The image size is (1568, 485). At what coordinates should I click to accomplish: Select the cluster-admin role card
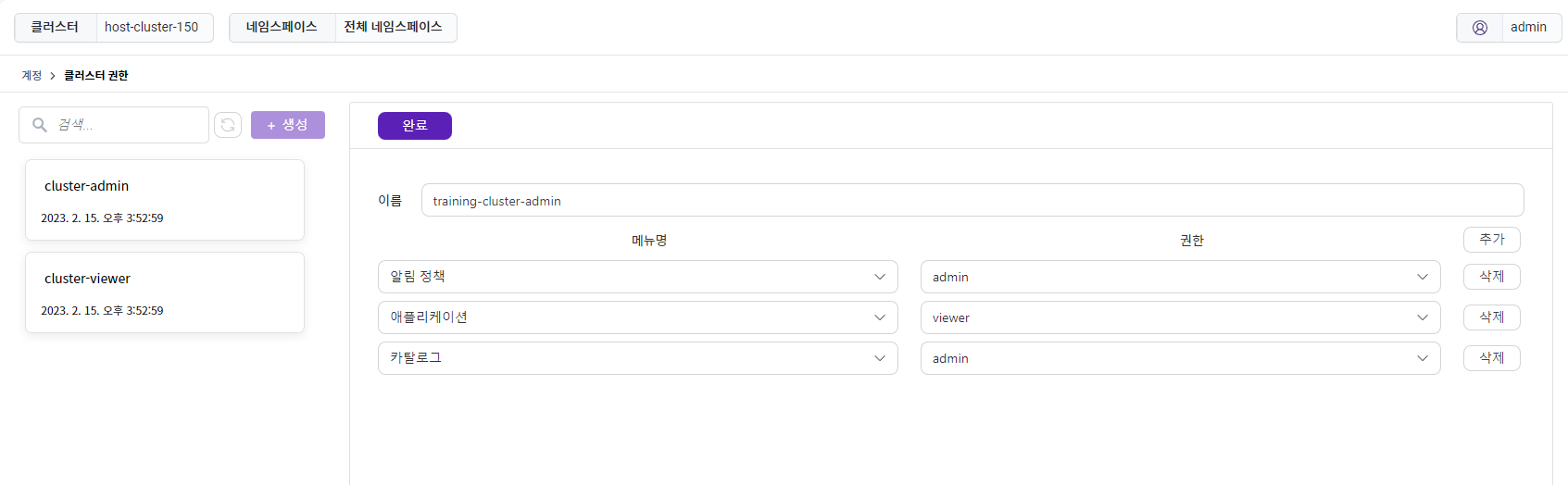point(165,200)
